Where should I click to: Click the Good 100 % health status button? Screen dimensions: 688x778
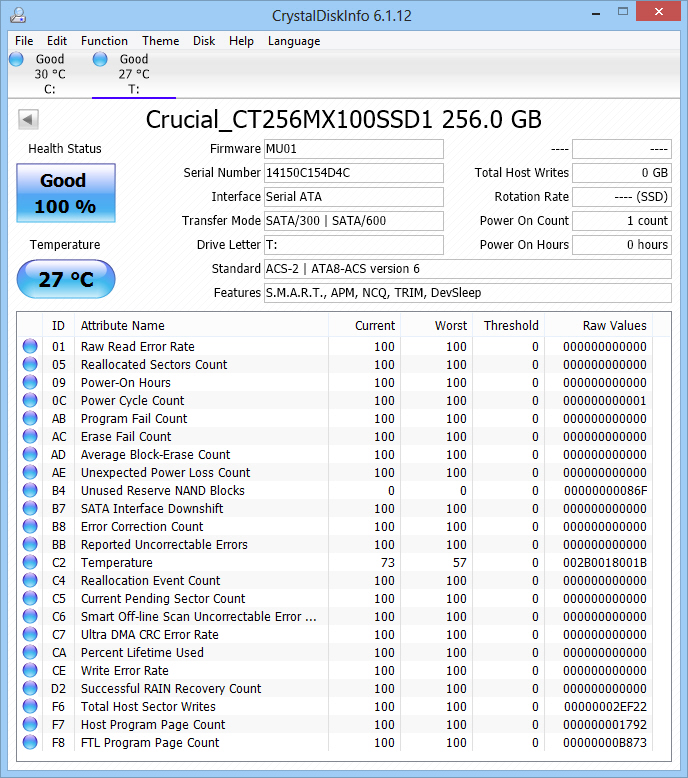(66, 193)
